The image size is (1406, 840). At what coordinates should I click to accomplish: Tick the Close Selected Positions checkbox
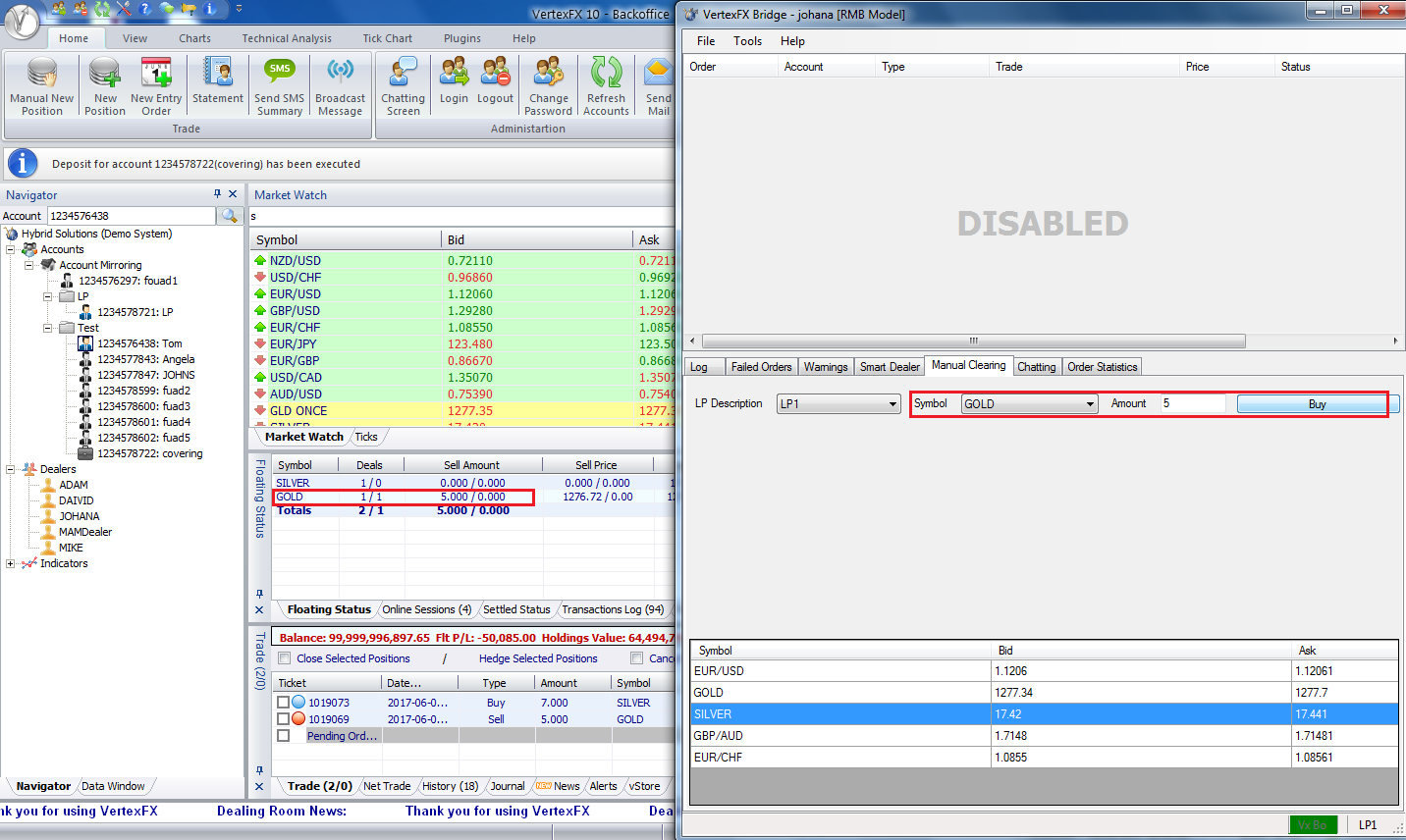285,658
